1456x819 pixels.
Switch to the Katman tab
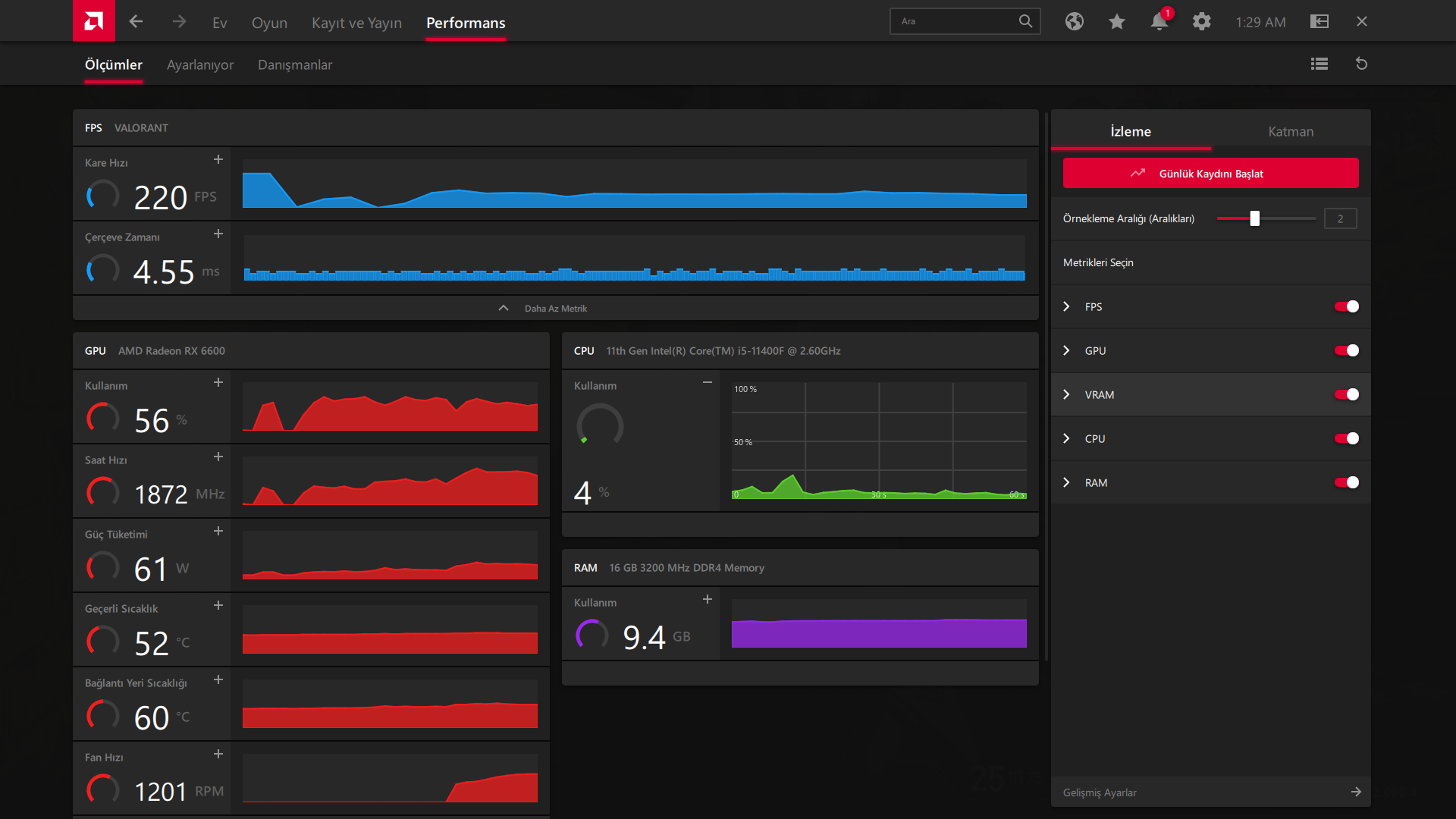(1290, 132)
